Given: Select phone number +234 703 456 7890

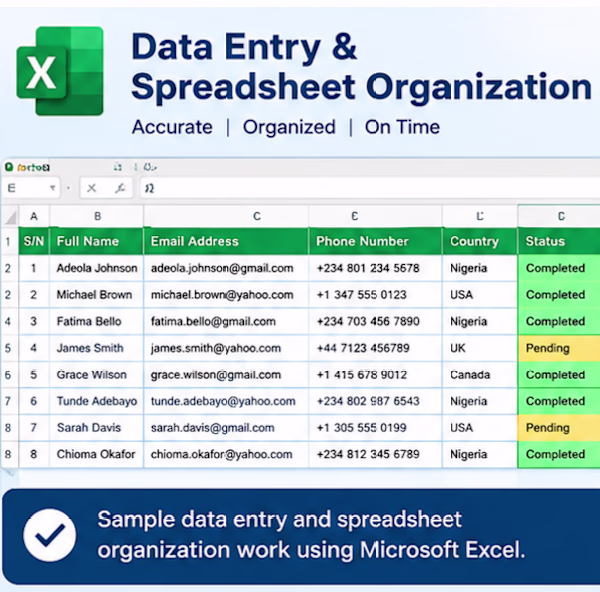Looking at the screenshot, I should (x=368, y=321).
